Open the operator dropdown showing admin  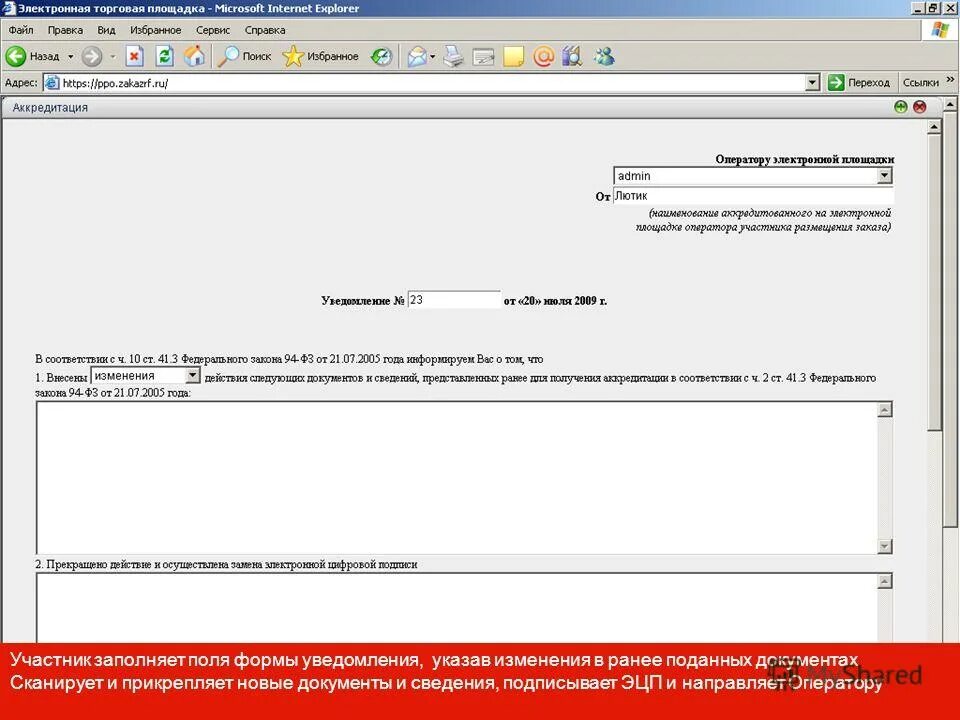coord(753,176)
